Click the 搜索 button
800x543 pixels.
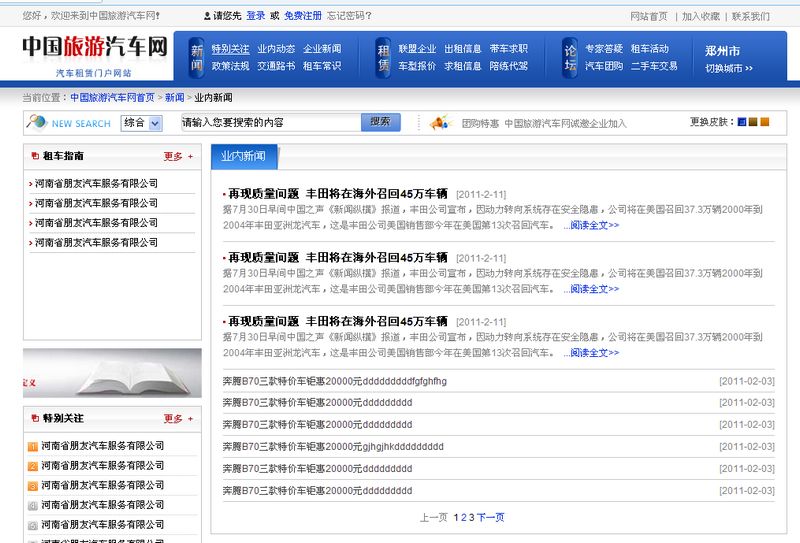[381, 122]
